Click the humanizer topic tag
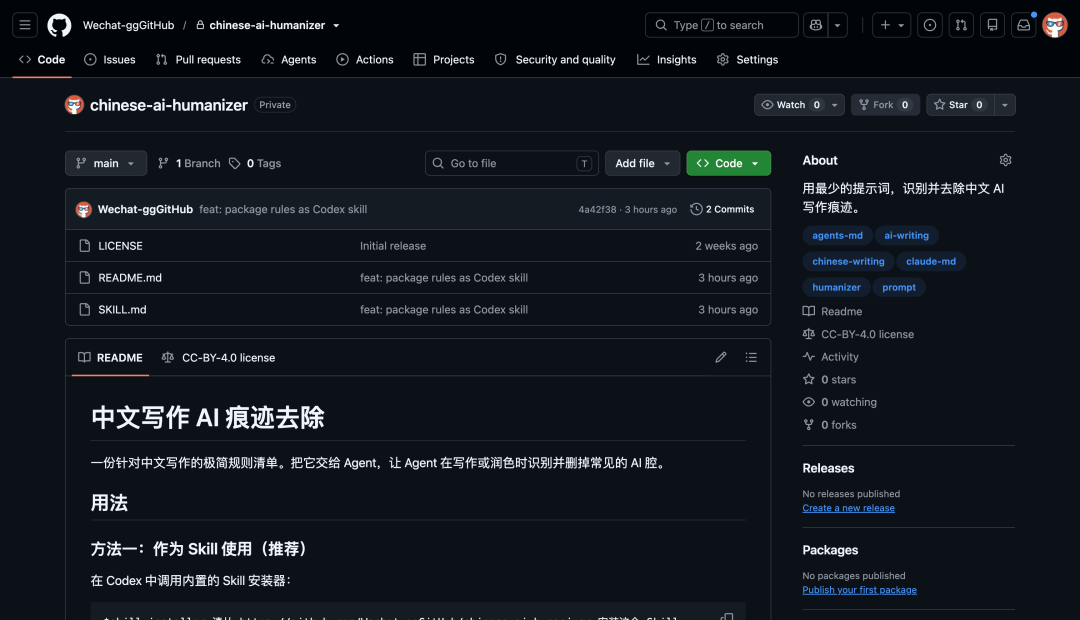This screenshot has height=620, width=1080. (836, 287)
